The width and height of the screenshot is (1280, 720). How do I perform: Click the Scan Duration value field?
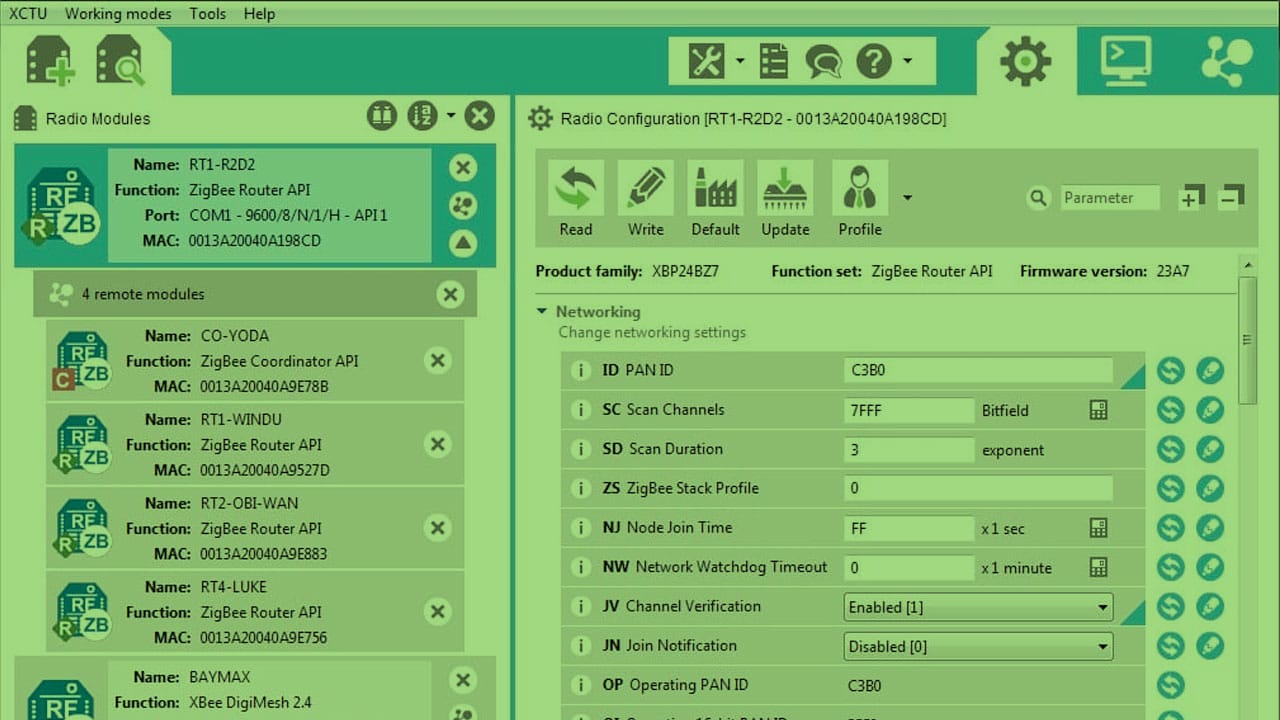point(909,449)
